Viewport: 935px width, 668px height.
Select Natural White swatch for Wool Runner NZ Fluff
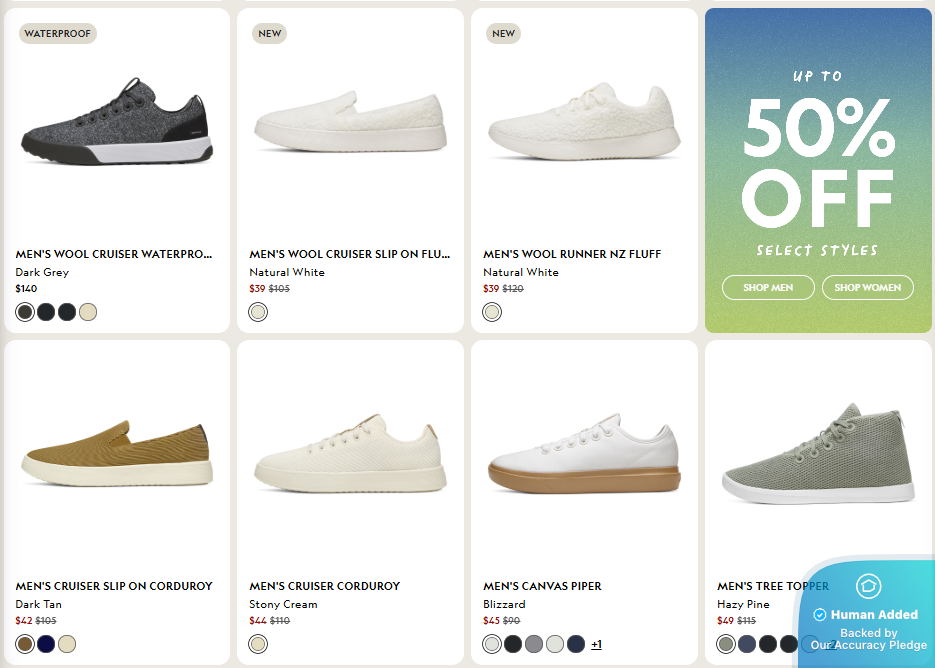pyautogui.click(x=492, y=312)
